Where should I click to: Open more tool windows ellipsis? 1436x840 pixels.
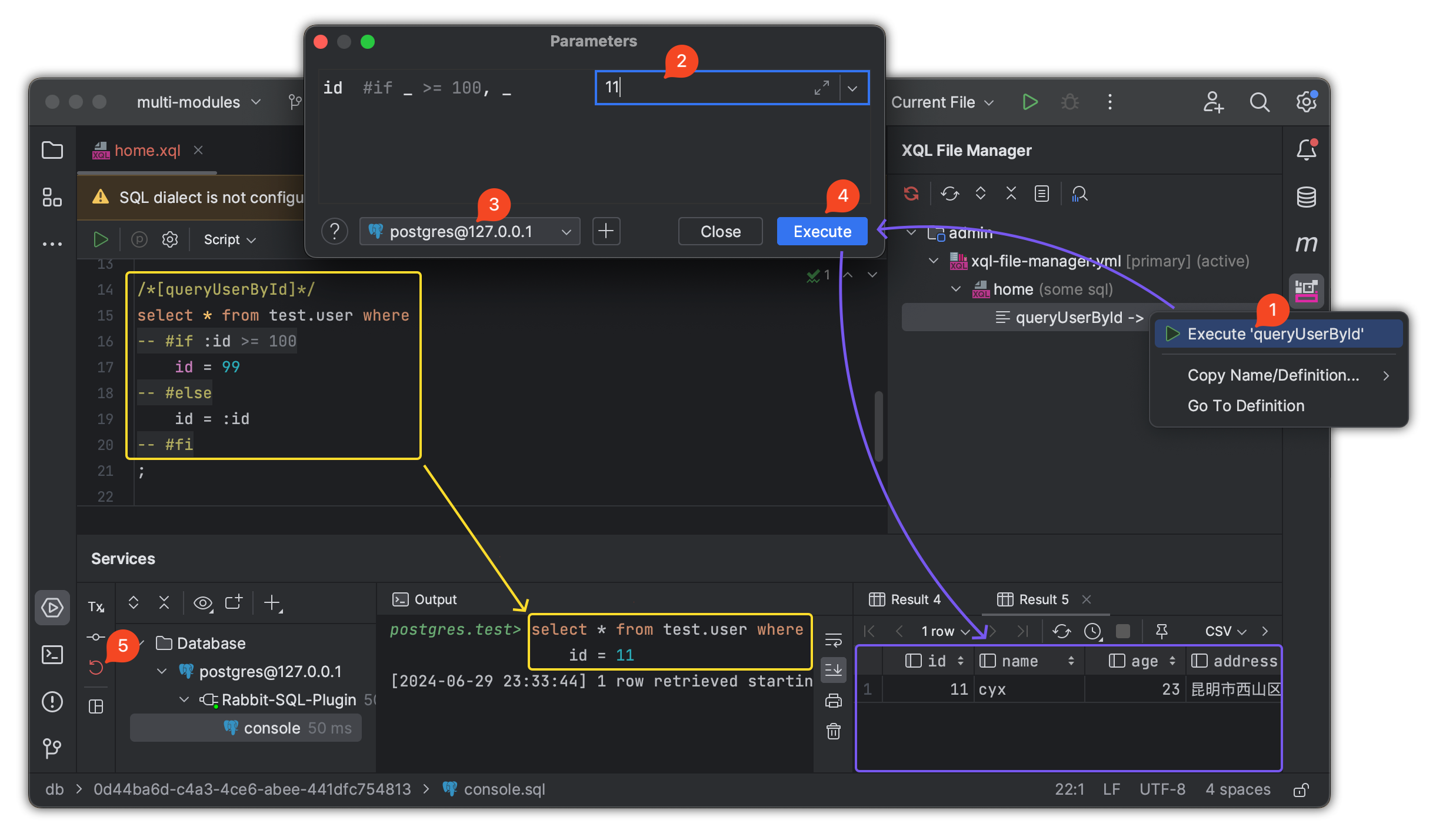point(52,243)
